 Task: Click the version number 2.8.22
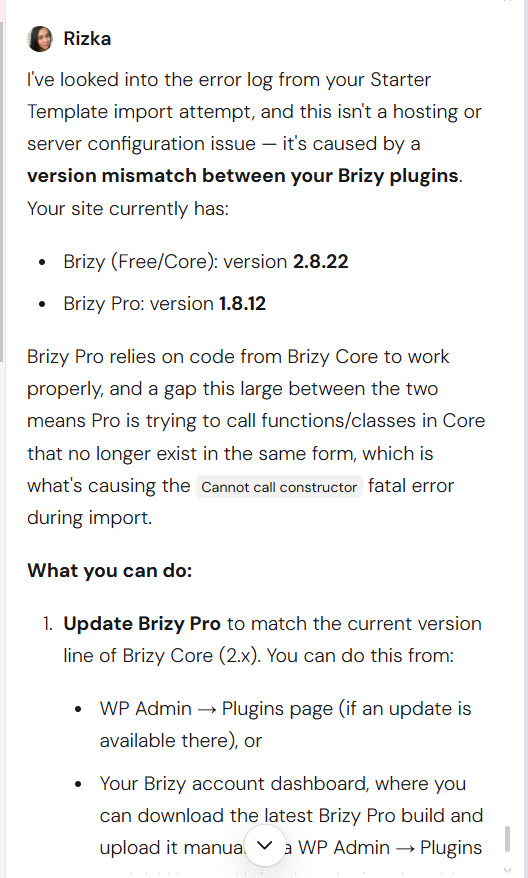pyautogui.click(x=320, y=261)
